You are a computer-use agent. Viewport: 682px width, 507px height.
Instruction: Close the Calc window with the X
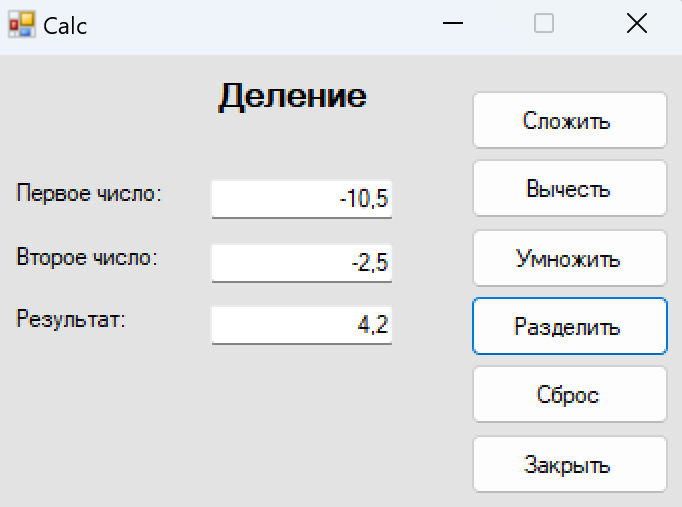[636, 23]
